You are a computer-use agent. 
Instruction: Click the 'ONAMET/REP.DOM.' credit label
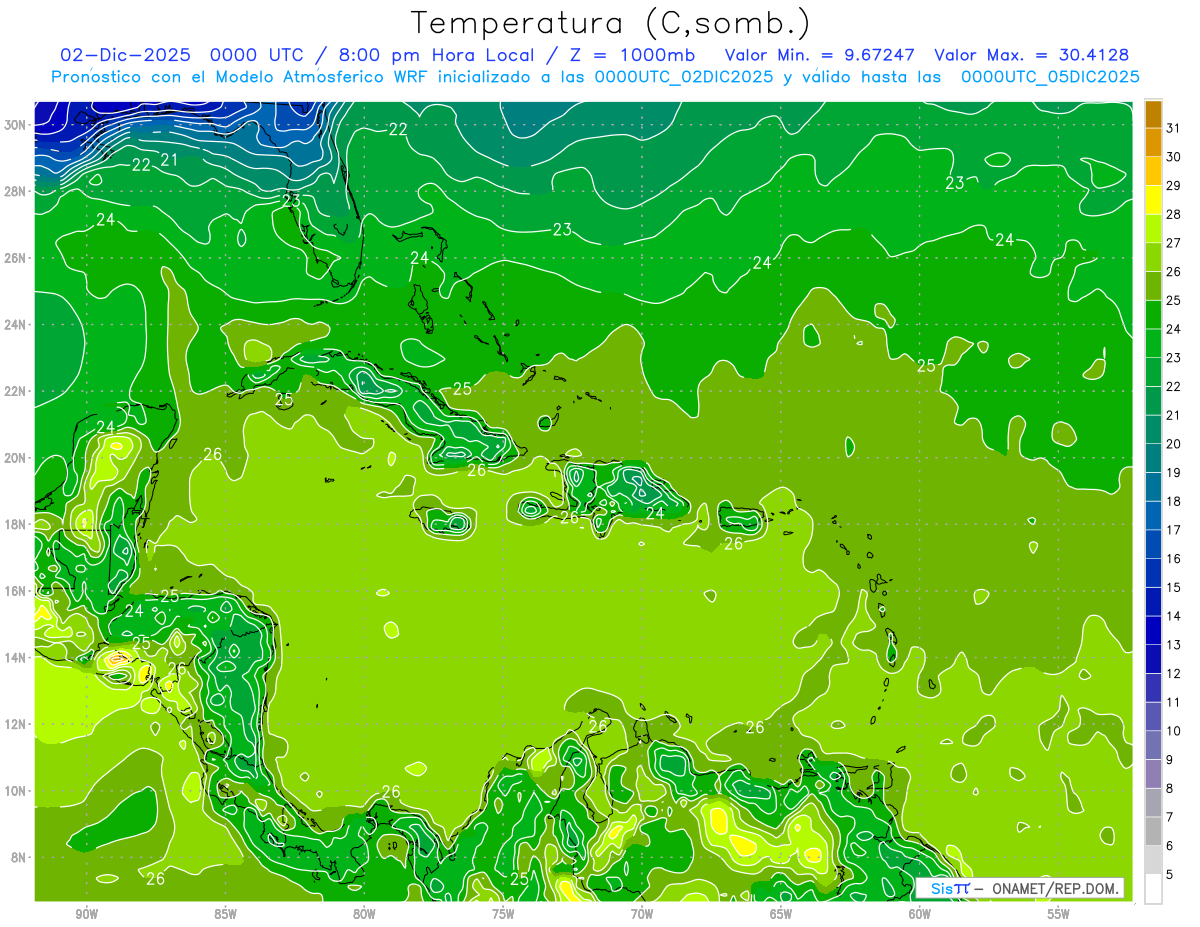pos(1055,888)
